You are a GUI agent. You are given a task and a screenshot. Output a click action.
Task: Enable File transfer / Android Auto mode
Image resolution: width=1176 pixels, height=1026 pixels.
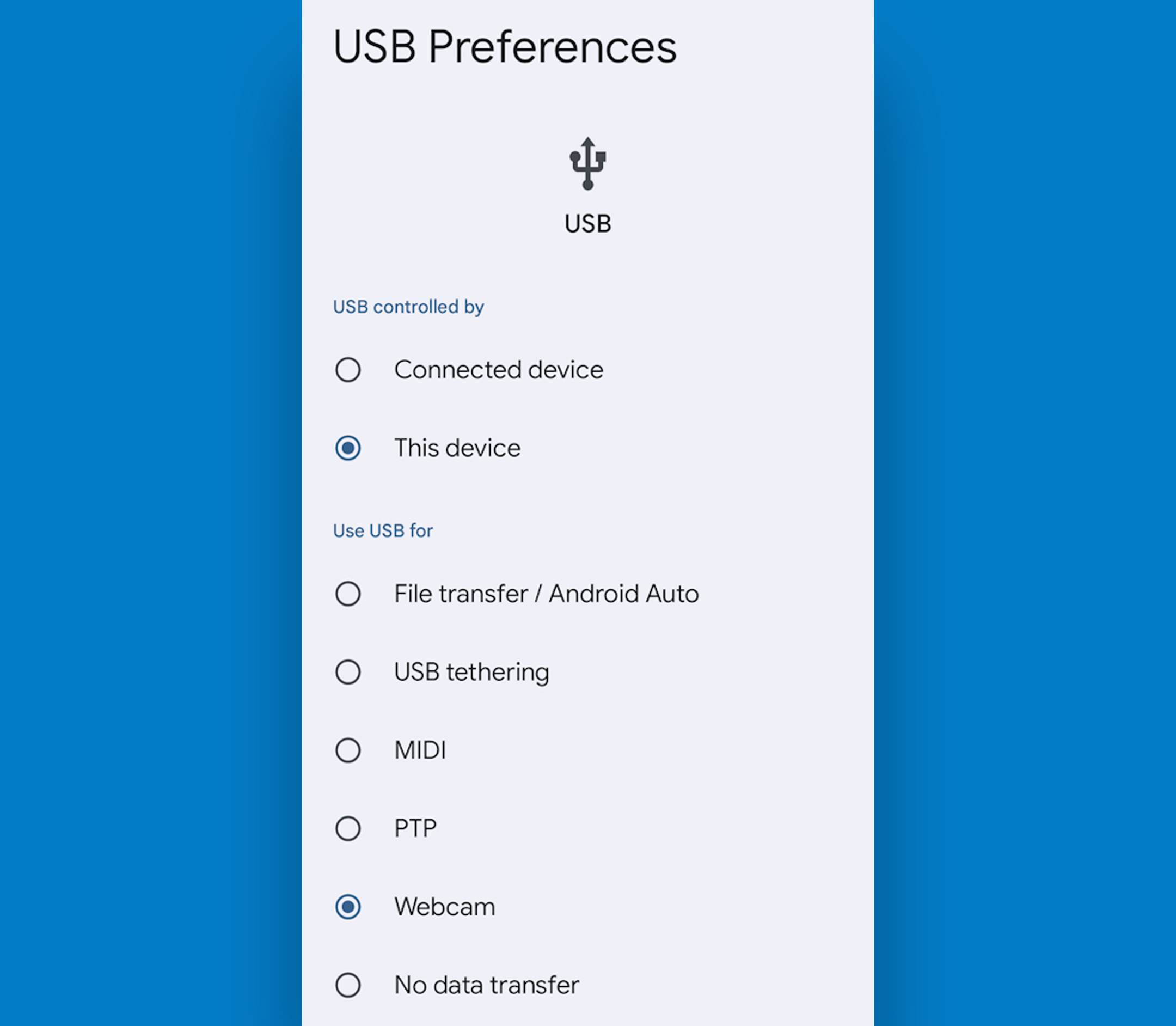coord(348,594)
